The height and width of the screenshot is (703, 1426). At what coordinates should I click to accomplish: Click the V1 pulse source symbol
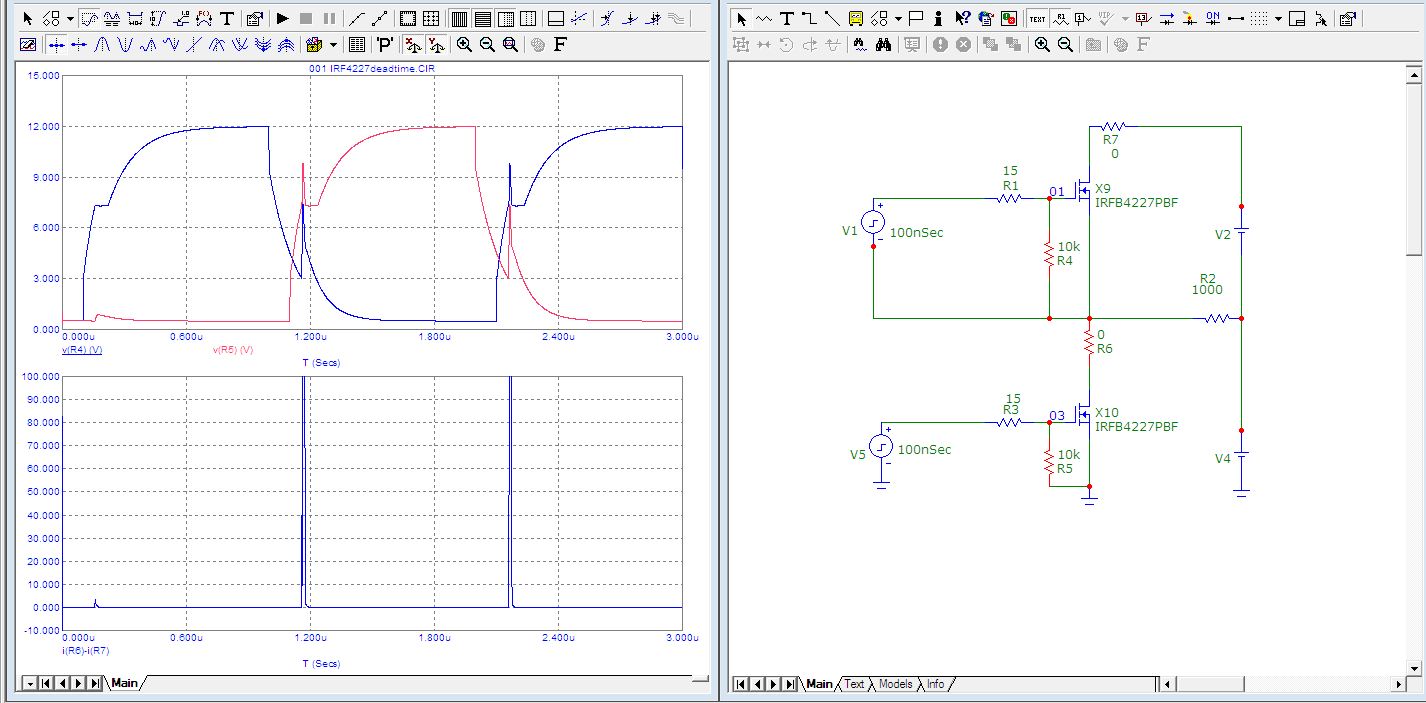873,221
